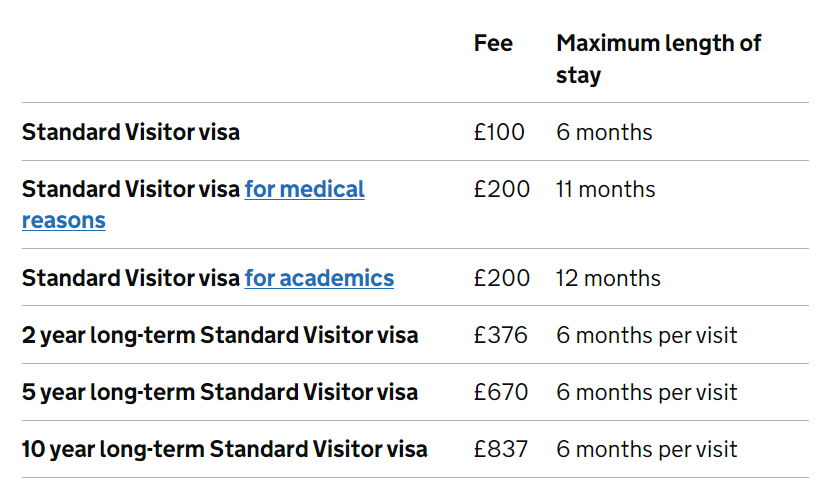Click the £376 fee cell
The image size is (819, 495).
pos(500,335)
